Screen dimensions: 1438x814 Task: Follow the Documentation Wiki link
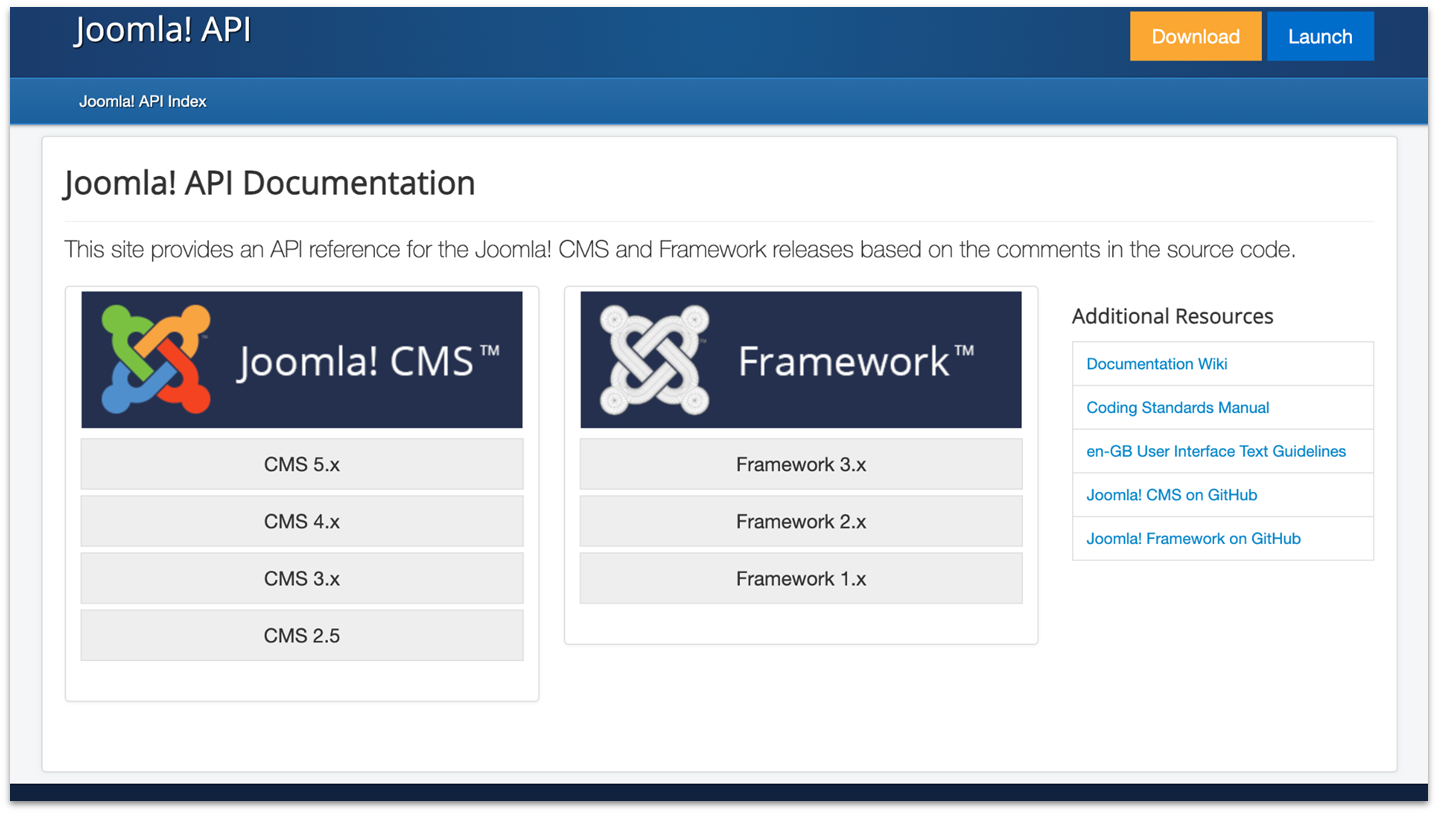click(1157, 364)
